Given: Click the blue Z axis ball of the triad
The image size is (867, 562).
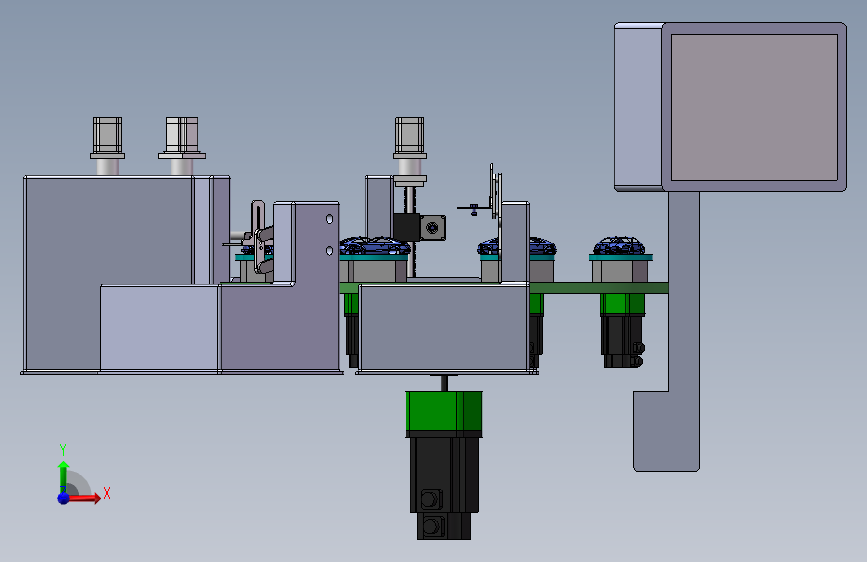Looking at the screenshot, I should tap(64, 498).
